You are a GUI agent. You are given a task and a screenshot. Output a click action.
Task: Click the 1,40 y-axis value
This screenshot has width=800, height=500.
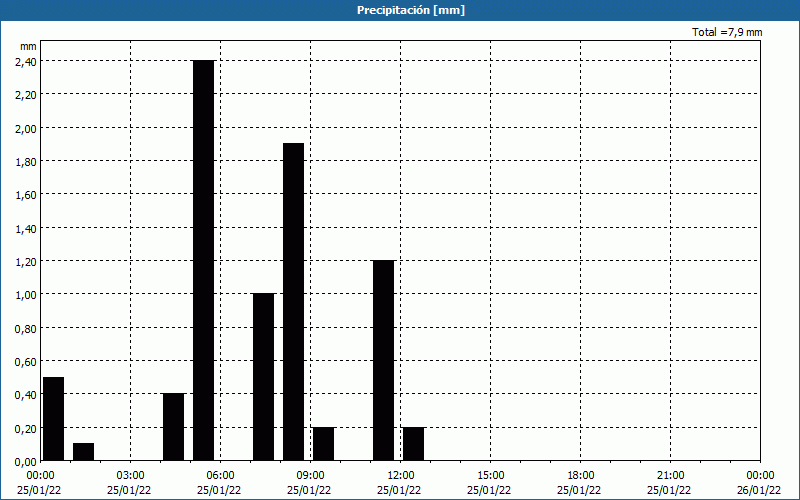26,228
